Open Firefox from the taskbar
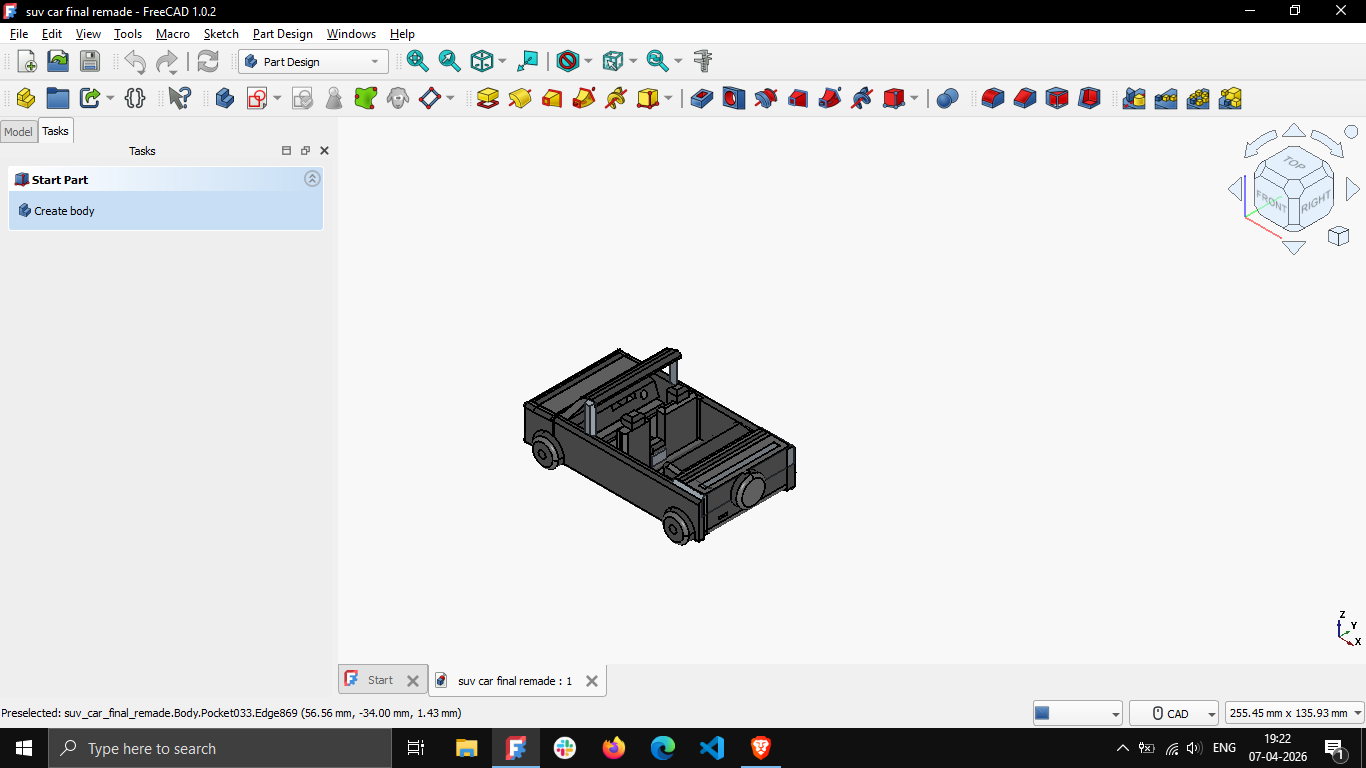 pos(614,748)
